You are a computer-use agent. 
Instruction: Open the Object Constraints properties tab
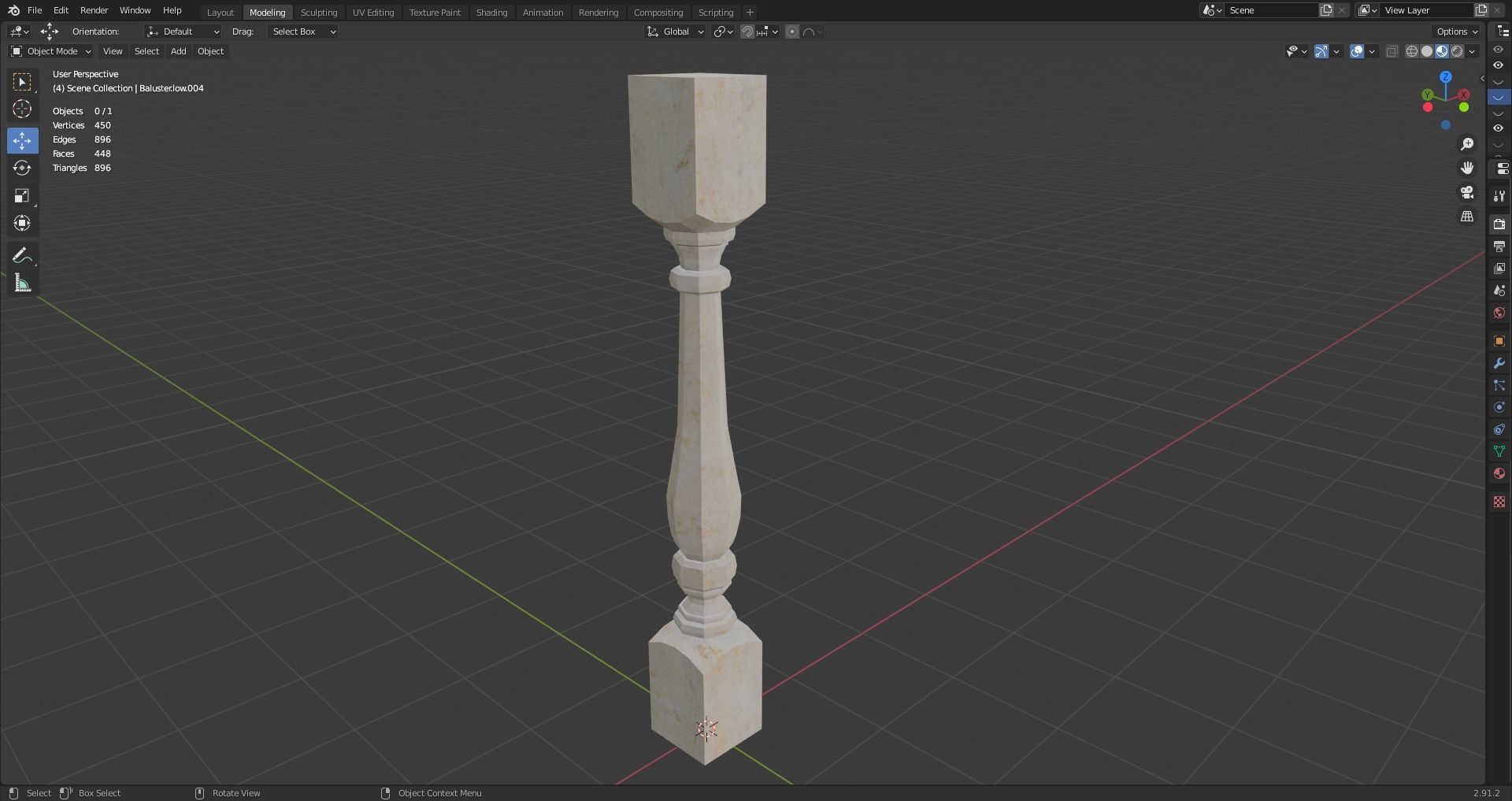coord(1499,429)
